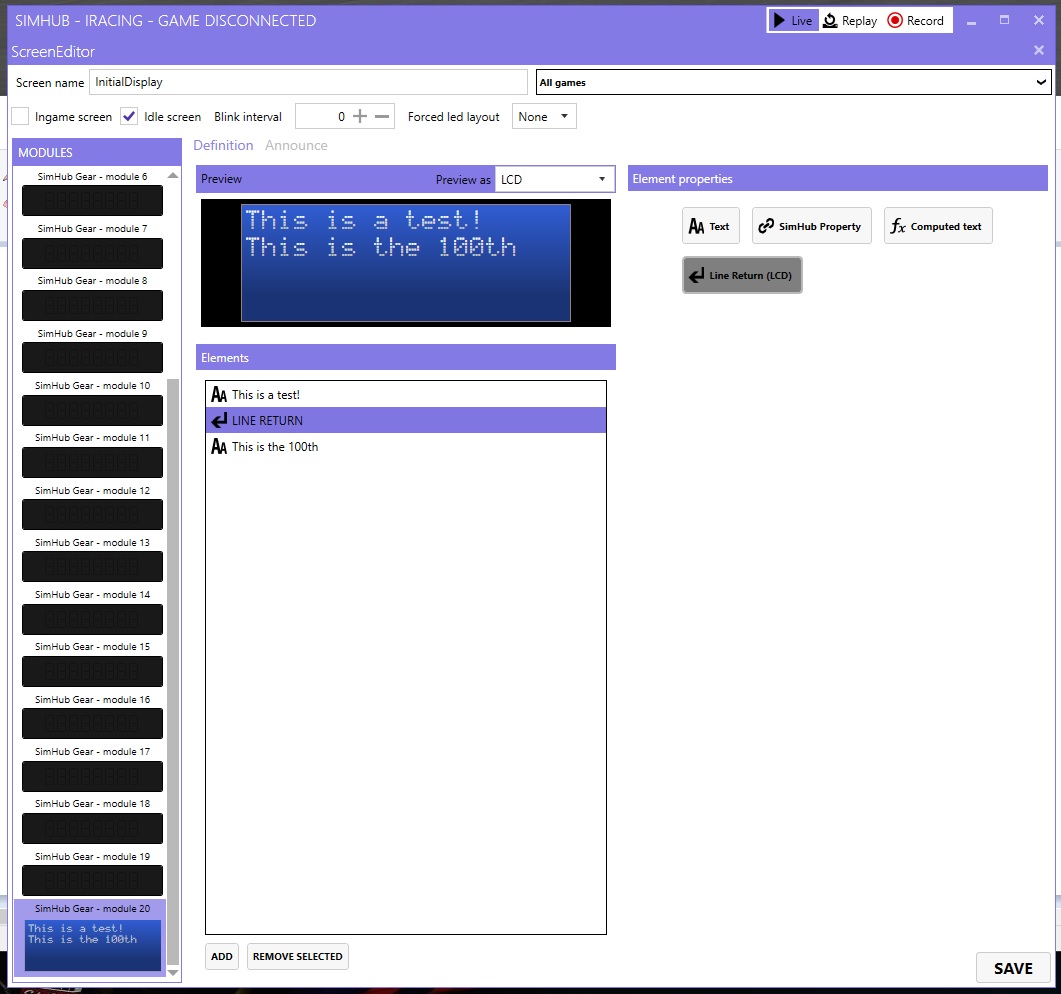Select SimHub Gear module 18 thumbnail
1061x994 pixels.
click(x=92, y=828)
